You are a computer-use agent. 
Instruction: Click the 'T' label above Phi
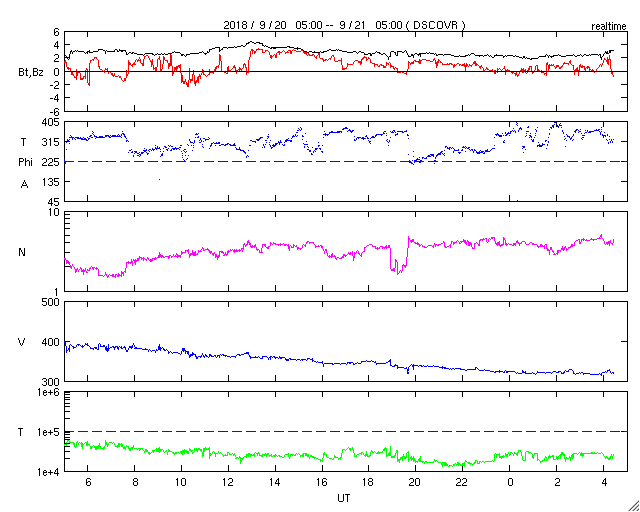click(x=24, y=142)
